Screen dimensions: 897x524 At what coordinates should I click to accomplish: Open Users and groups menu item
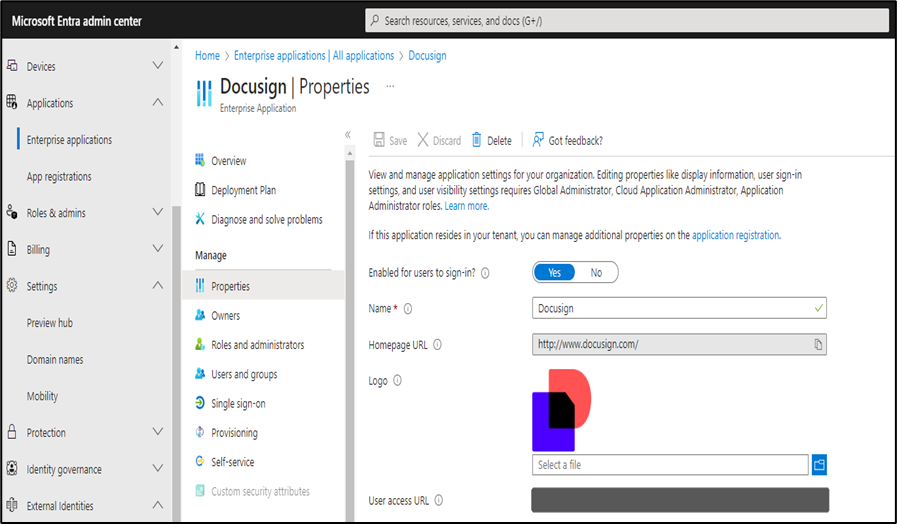pyautogui.click(x=244, y=375)
